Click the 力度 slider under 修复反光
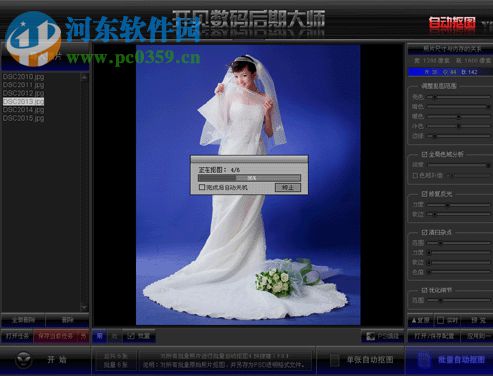 [x=459, y=205]
